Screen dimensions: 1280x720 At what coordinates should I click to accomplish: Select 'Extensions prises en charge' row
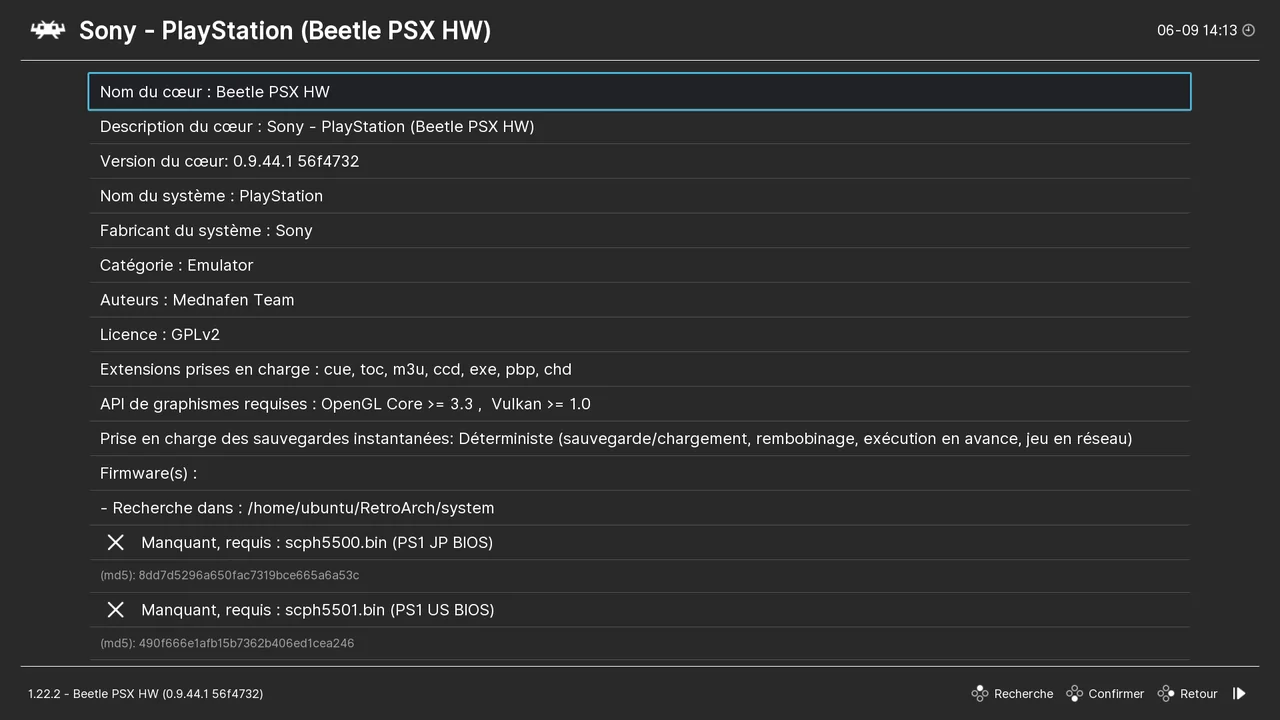tap(640, 369)
